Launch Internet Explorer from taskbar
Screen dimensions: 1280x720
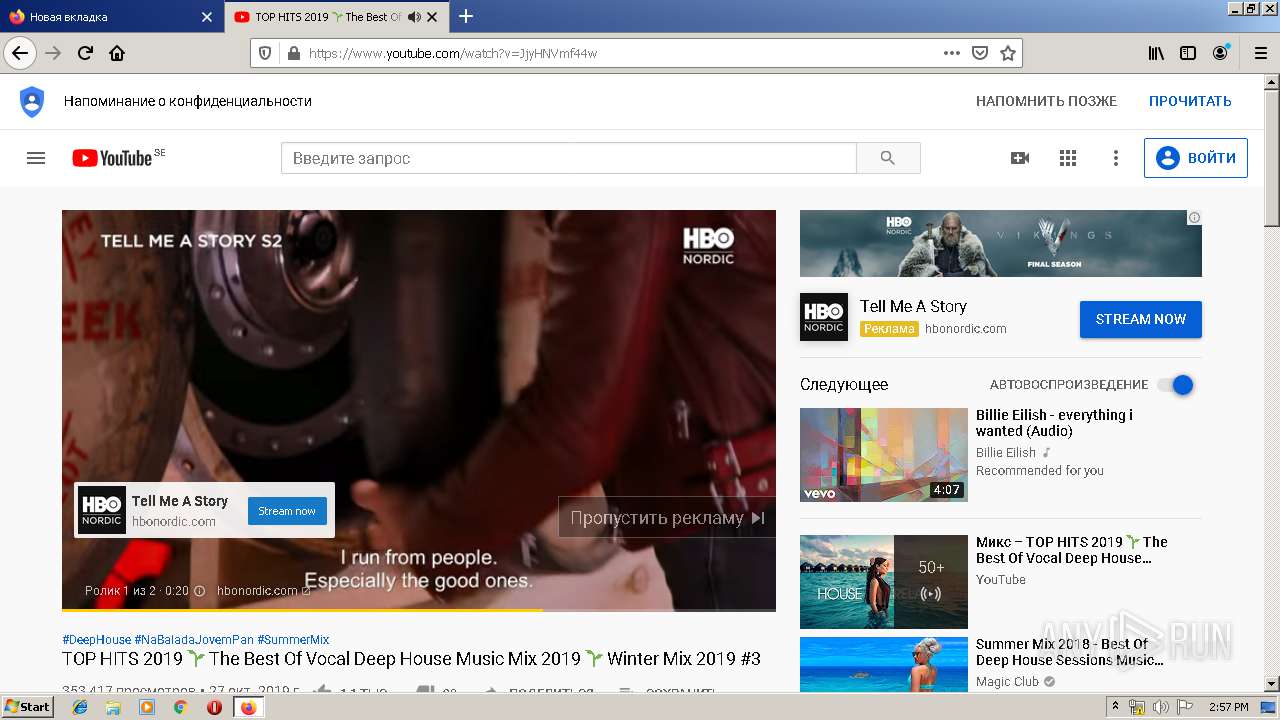80,707
